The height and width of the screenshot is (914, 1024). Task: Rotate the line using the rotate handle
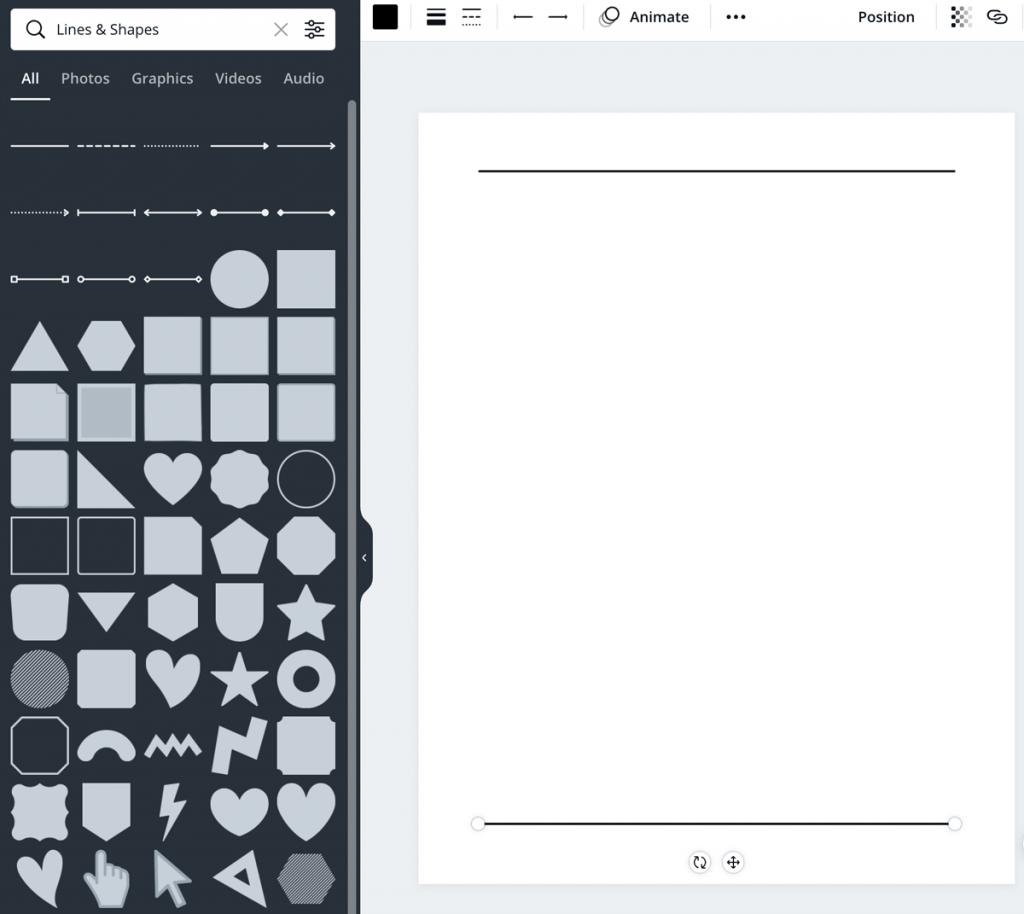click(699, 861)
